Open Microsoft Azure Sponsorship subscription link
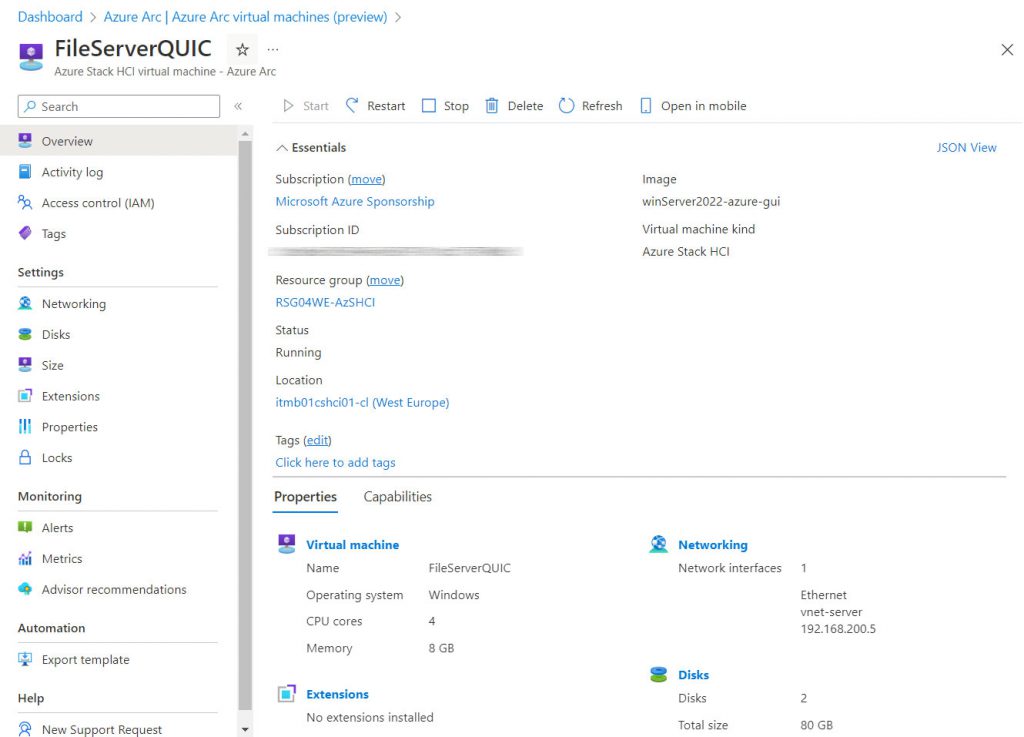 pos(355,201)
